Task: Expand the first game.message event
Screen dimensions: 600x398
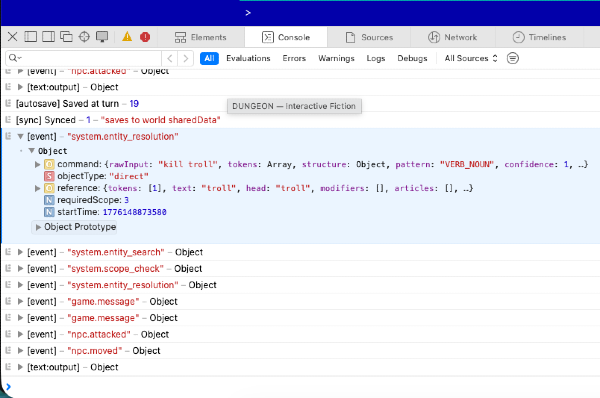Action: coord(20,302)
